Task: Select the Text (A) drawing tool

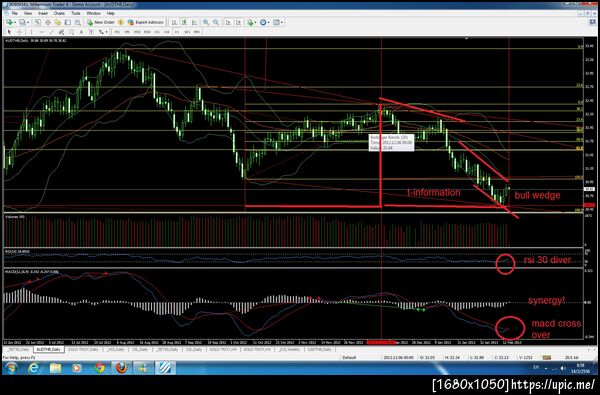Action: [82, 32]
